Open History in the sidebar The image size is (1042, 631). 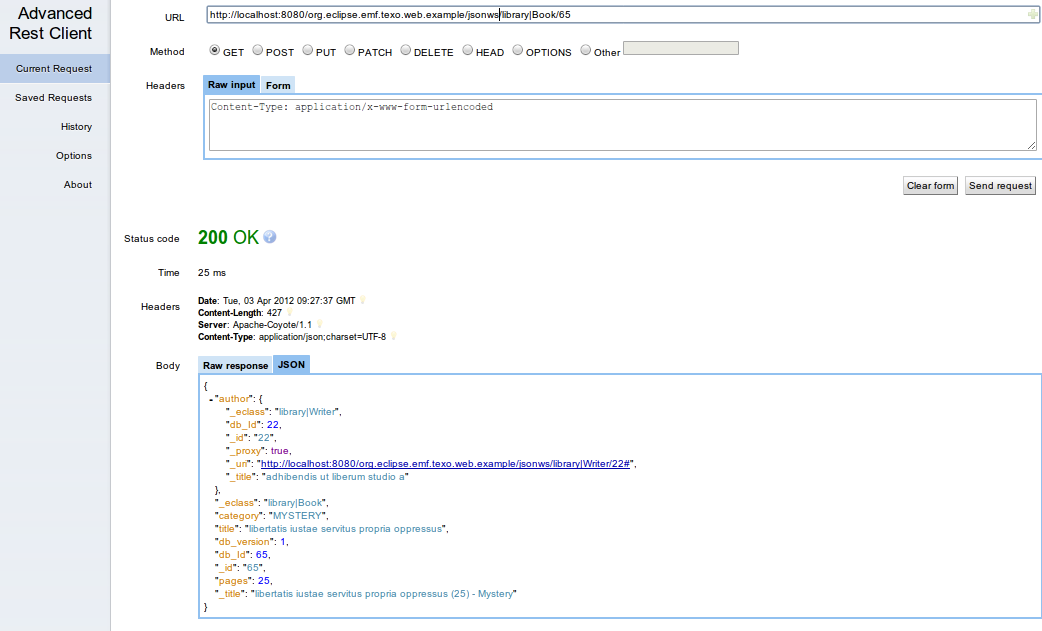77,126
